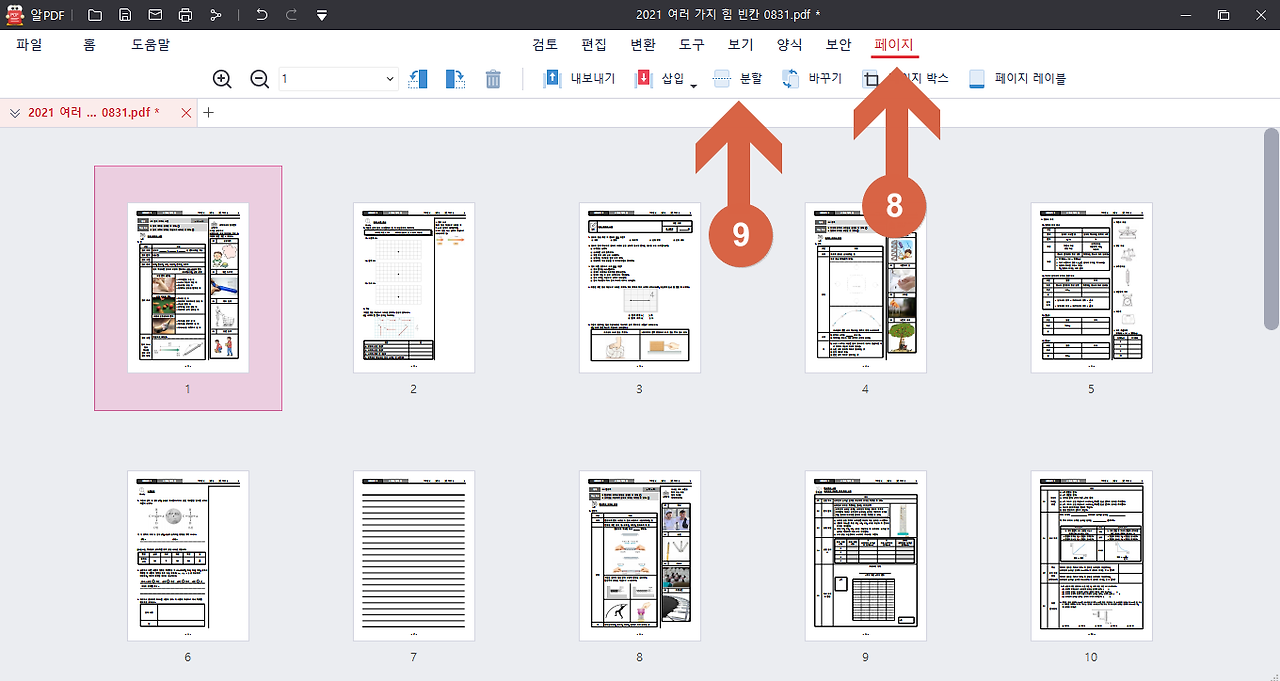
Task: Click the 바꾸기 (Replace) page icon
Action: point(811,78)
